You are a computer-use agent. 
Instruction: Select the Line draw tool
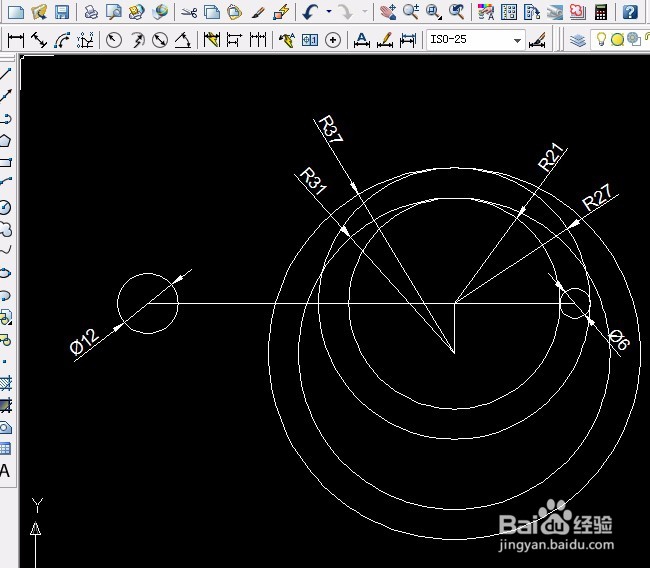click(6, 74)
